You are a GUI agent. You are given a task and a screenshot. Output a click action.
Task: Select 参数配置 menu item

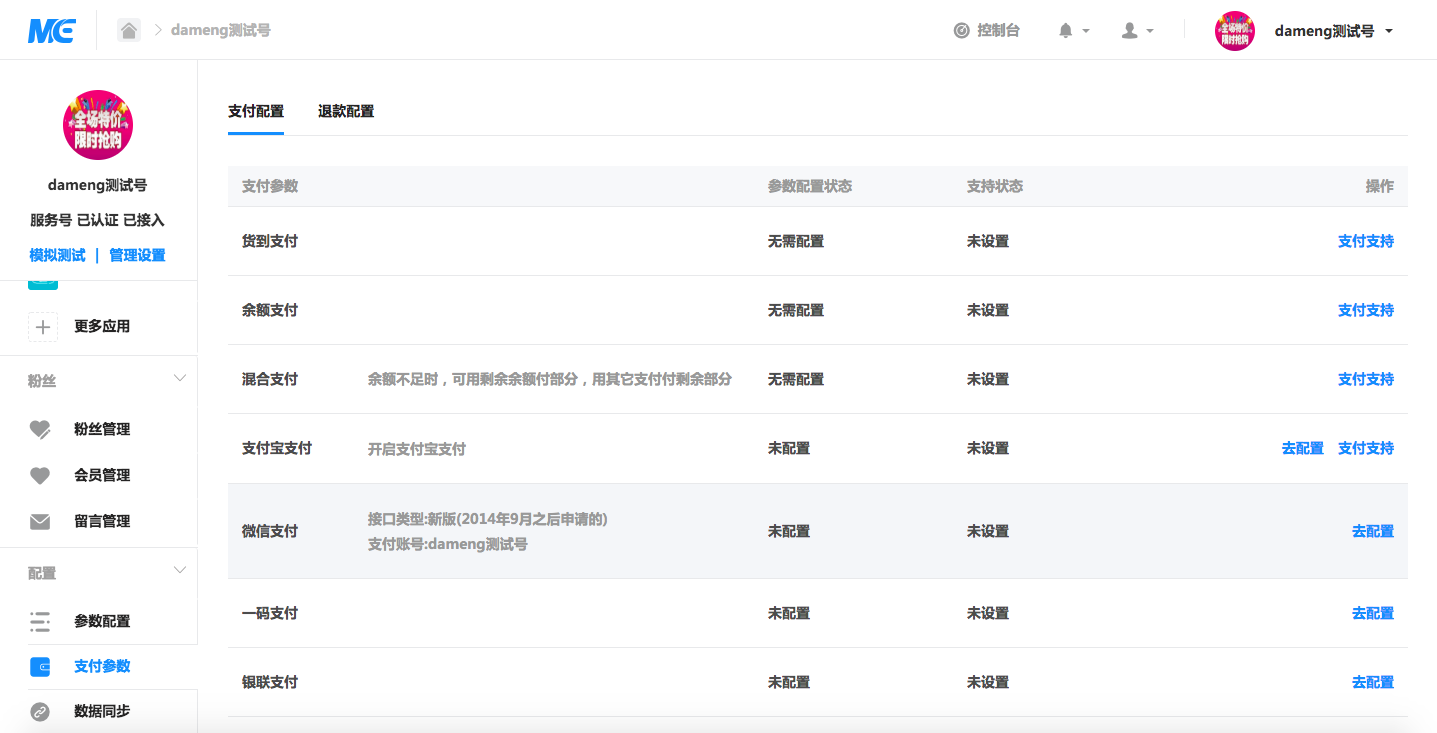[102, 621]
